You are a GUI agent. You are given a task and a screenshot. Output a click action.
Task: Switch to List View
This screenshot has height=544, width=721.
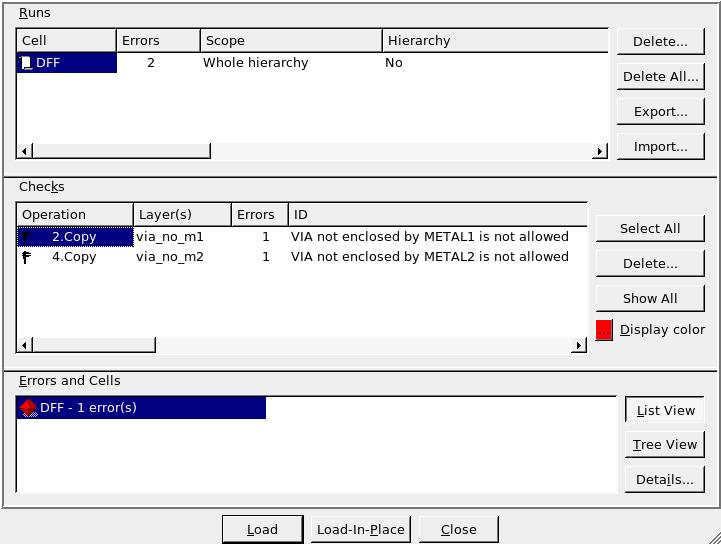[665, 410]
